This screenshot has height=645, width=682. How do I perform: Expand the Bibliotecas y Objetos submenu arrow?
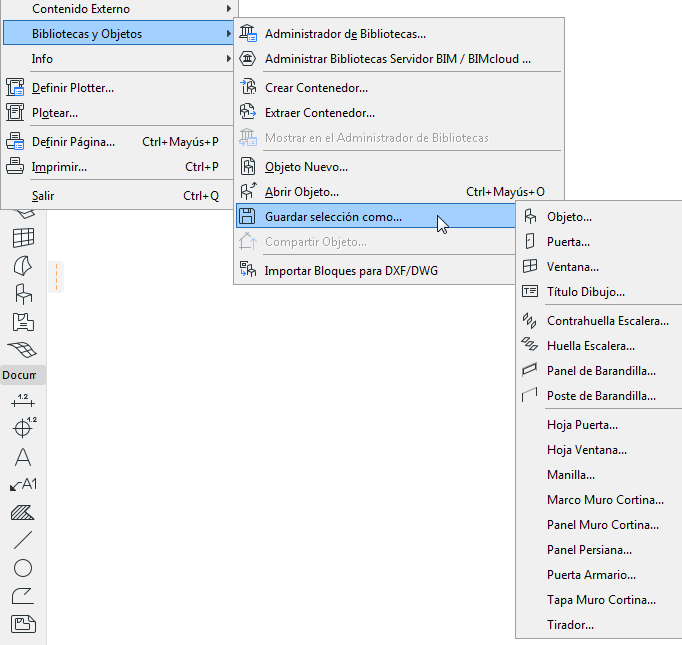(229, 33)
